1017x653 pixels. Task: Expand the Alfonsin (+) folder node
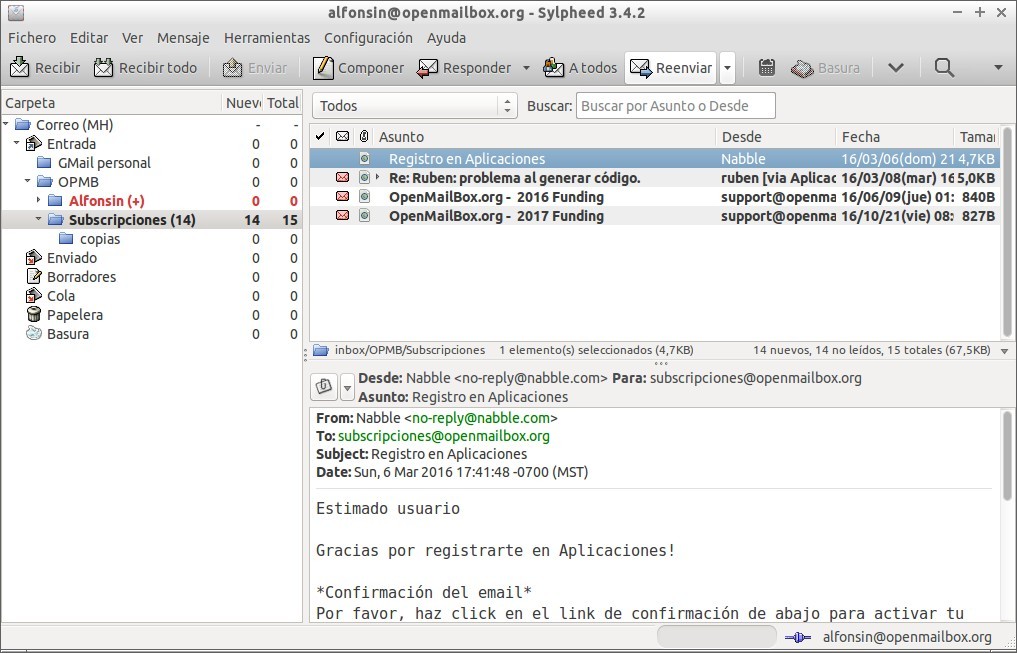[39, 200]
